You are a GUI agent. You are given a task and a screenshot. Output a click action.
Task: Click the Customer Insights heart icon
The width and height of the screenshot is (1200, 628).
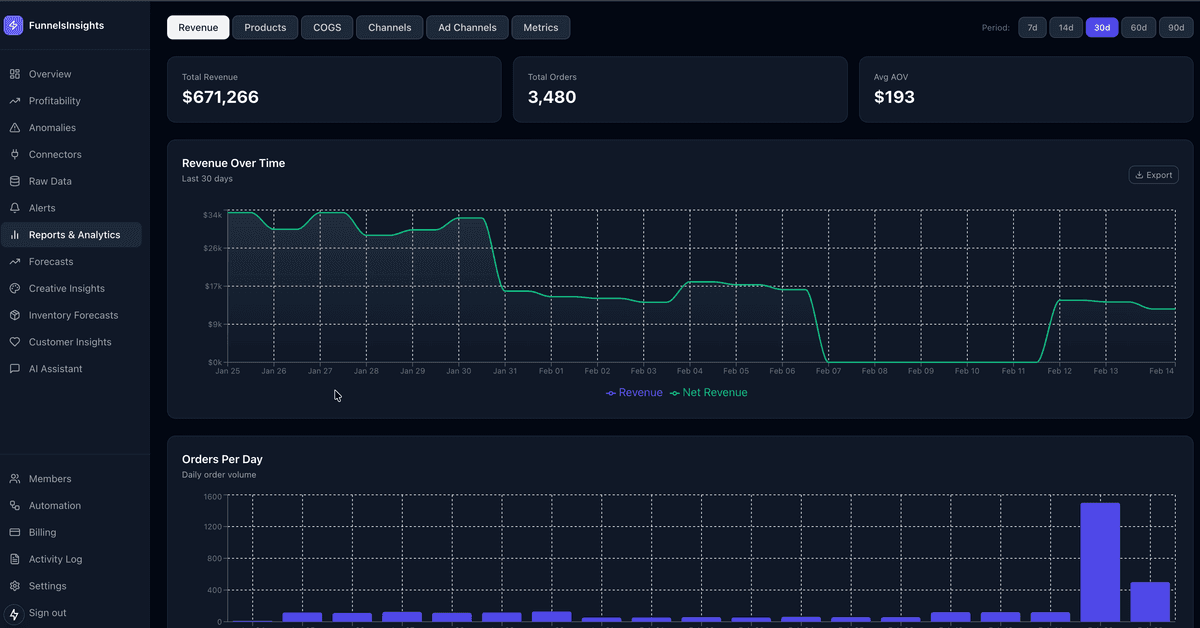15,342
